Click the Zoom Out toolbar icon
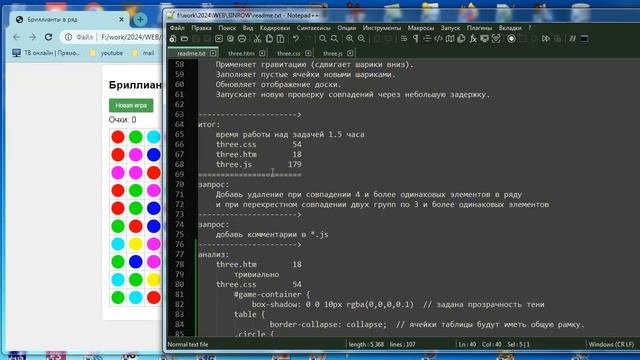The height and width of the screenshot is (360, 640). 361,39
